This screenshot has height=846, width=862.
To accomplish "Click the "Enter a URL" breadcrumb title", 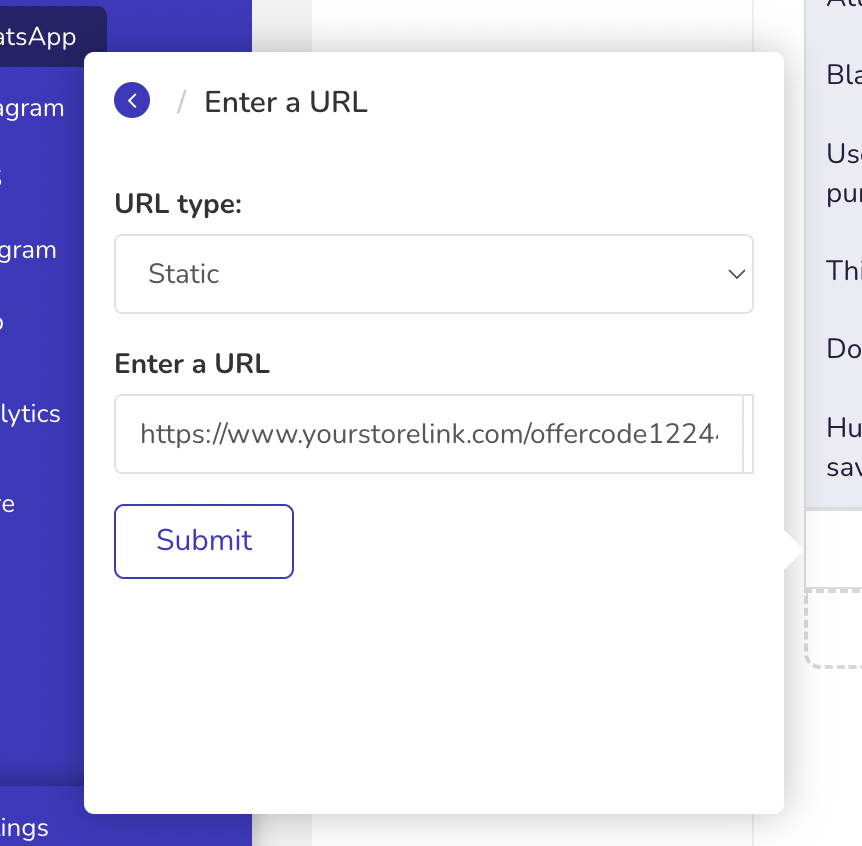I will (x=286, y=102).
